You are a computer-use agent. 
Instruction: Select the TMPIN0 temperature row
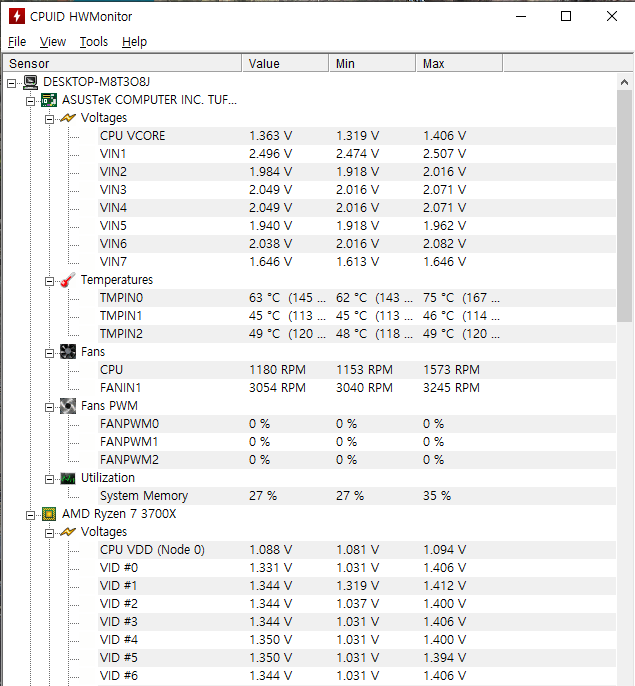[357, 298]
